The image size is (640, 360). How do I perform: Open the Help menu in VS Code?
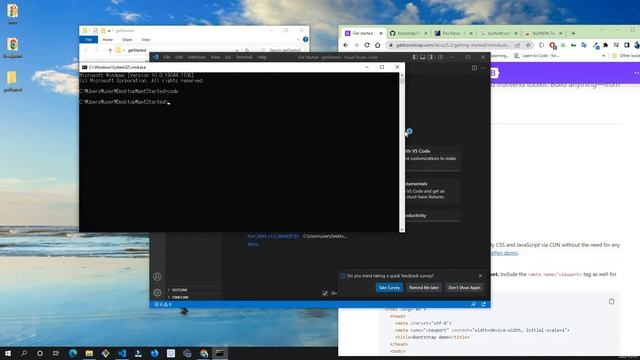[x=262, y=57]
